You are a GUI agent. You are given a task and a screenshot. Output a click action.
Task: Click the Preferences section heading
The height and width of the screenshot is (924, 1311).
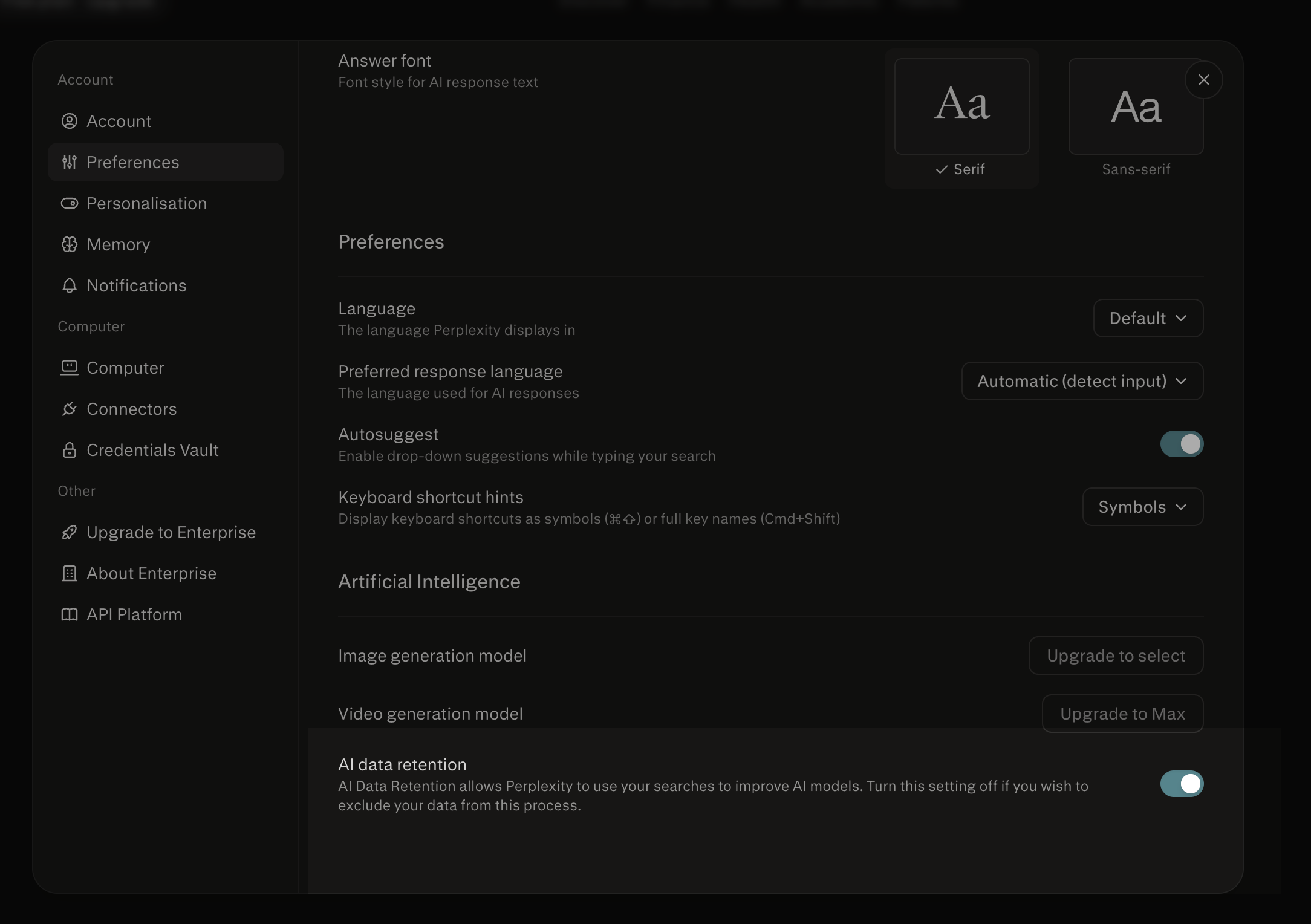click(391, 242)
